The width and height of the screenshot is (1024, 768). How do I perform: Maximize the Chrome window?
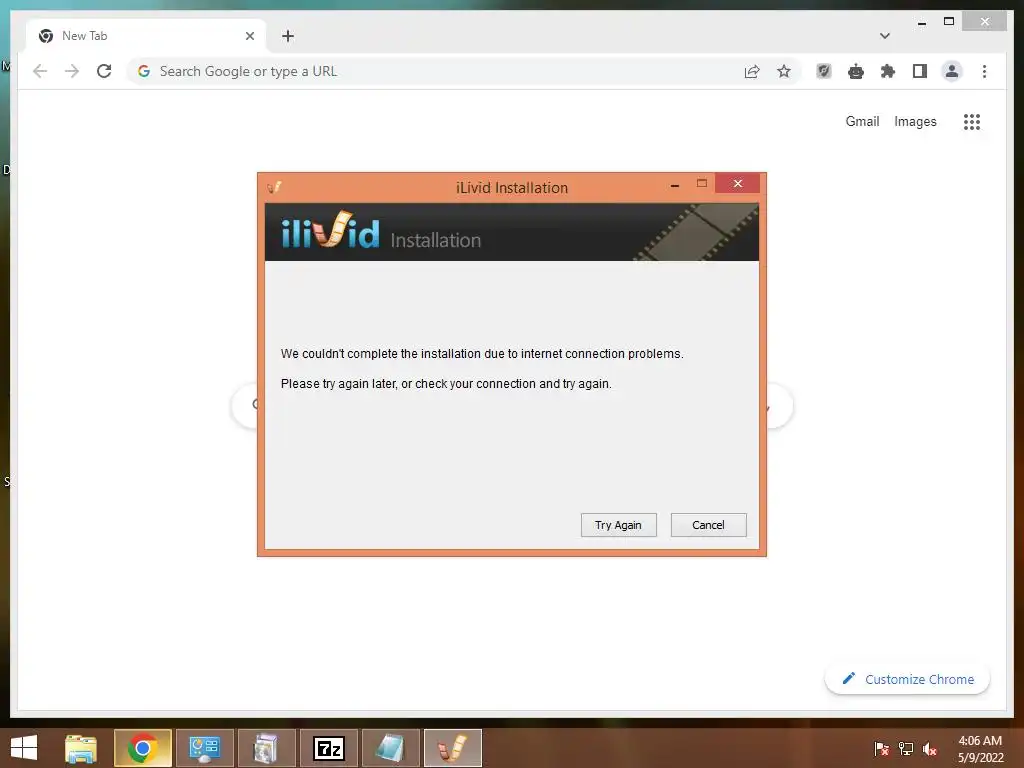pyautogui.click(x=949, y=22)
